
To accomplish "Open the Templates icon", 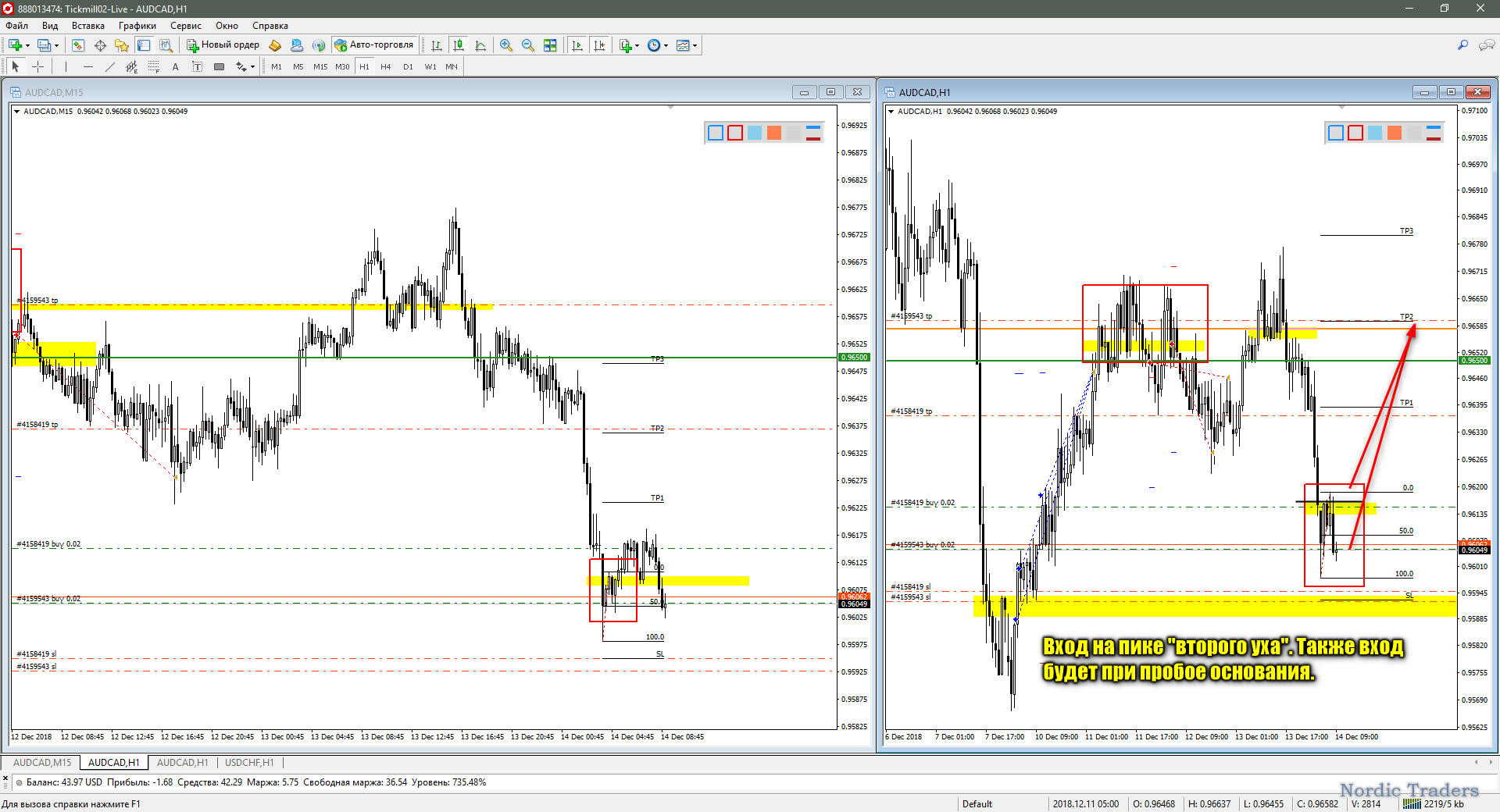I will click(683, 45).
